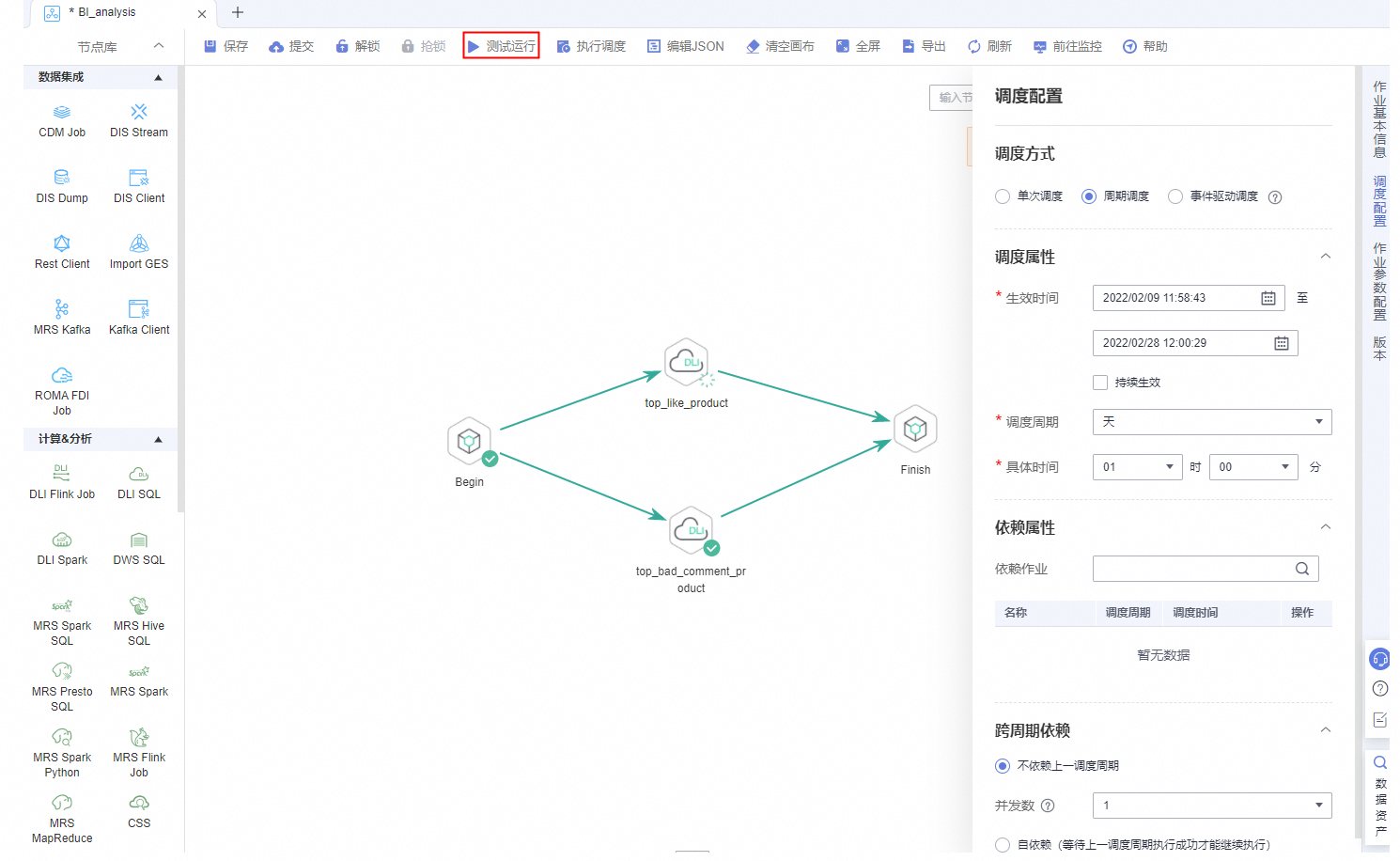Click the 测试运行 button
Viewport: 1400px width, 861px height.
pos(501,46)
